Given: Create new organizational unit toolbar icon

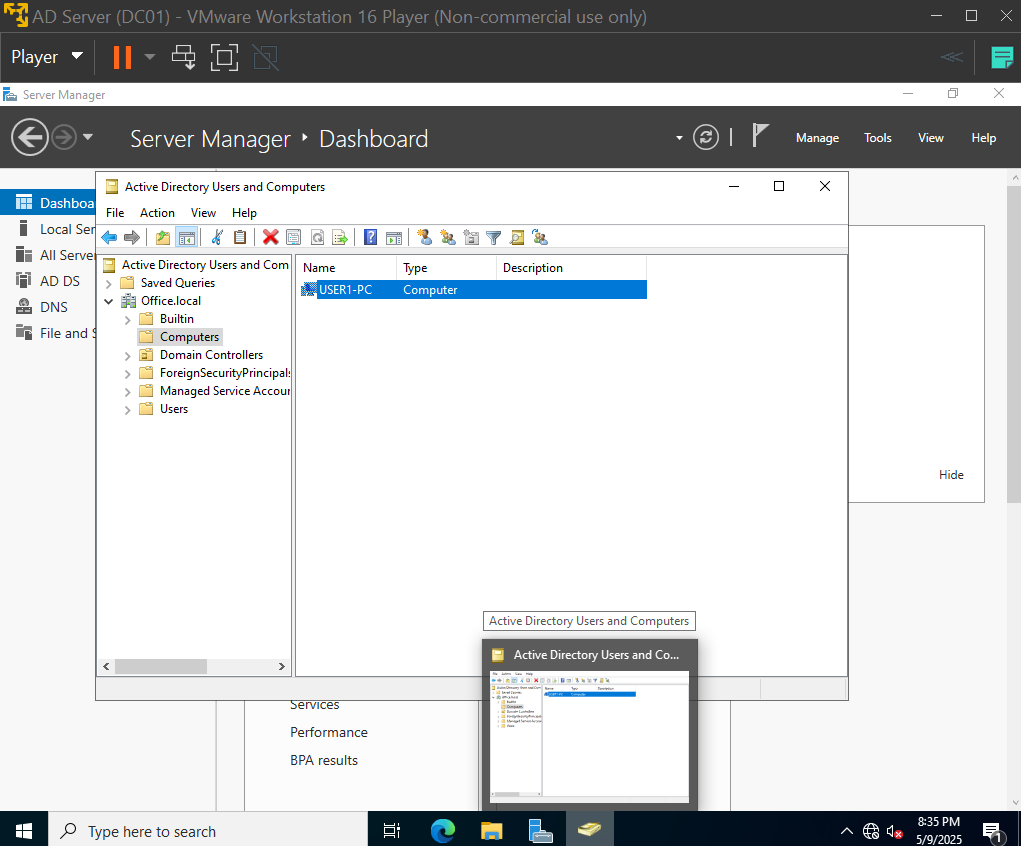Looking at the screenshot, I should point(471,238).
